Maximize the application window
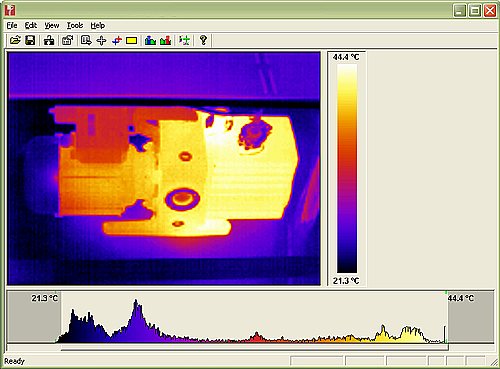This screenshot has width=500, height=369. point(475,10)
